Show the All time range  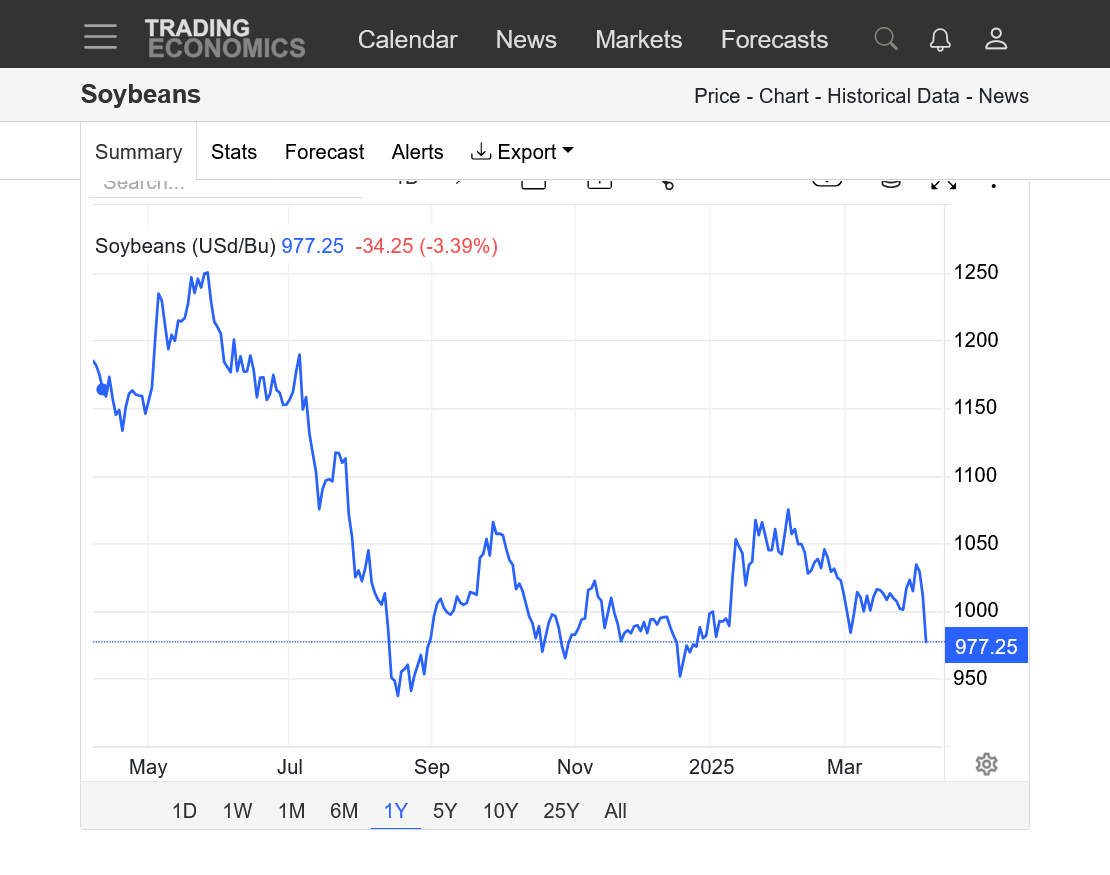pos(616,811)
